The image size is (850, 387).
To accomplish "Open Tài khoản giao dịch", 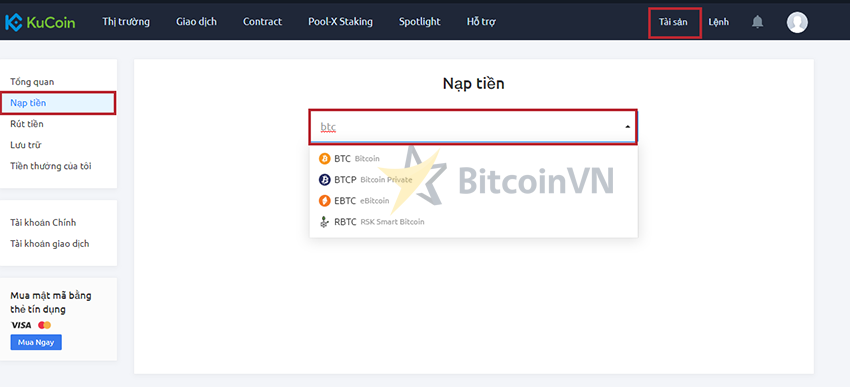I will point(50,244).
